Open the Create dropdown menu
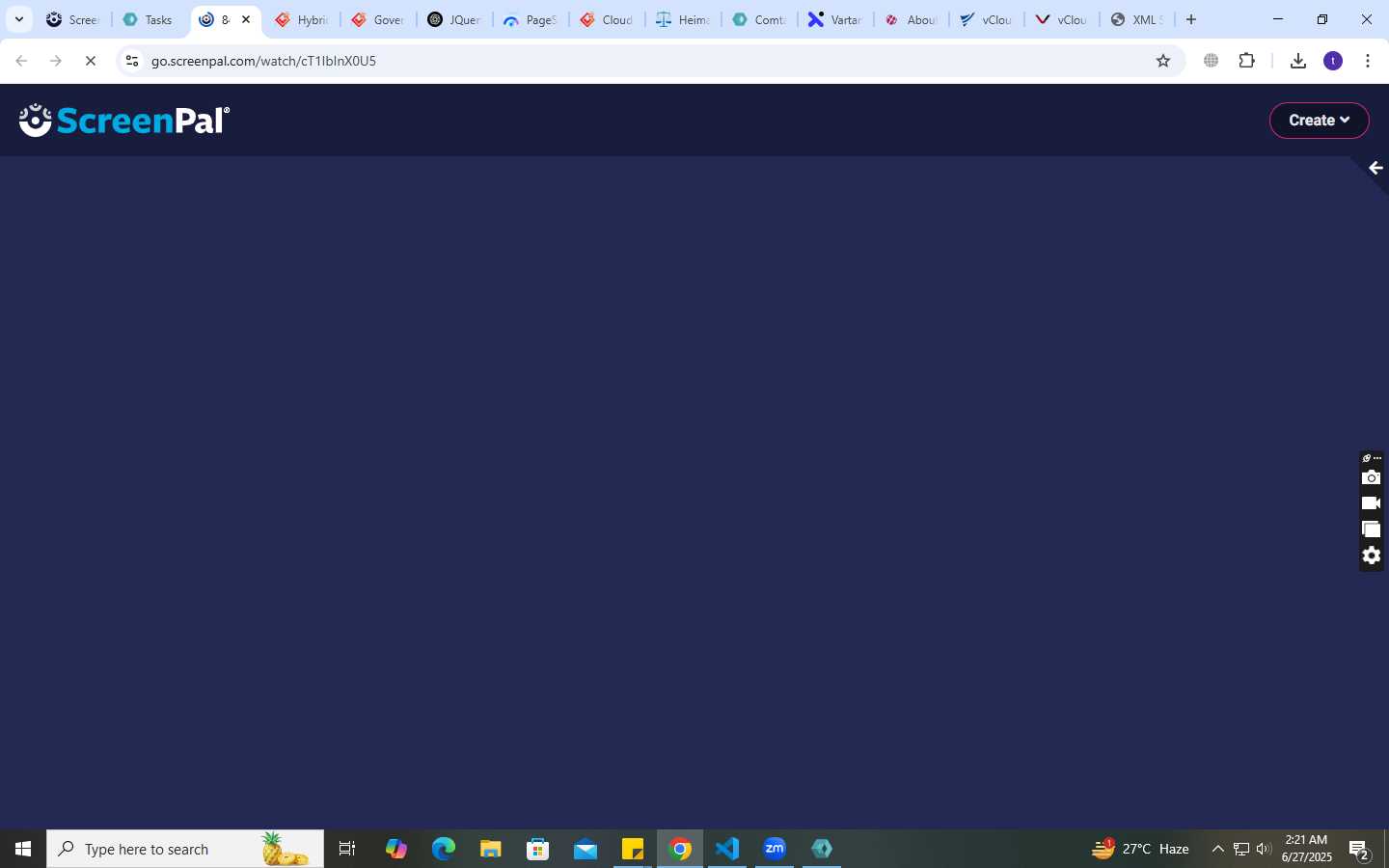This screenshot has width=1389, height=868. click(x=1319, y=121)
